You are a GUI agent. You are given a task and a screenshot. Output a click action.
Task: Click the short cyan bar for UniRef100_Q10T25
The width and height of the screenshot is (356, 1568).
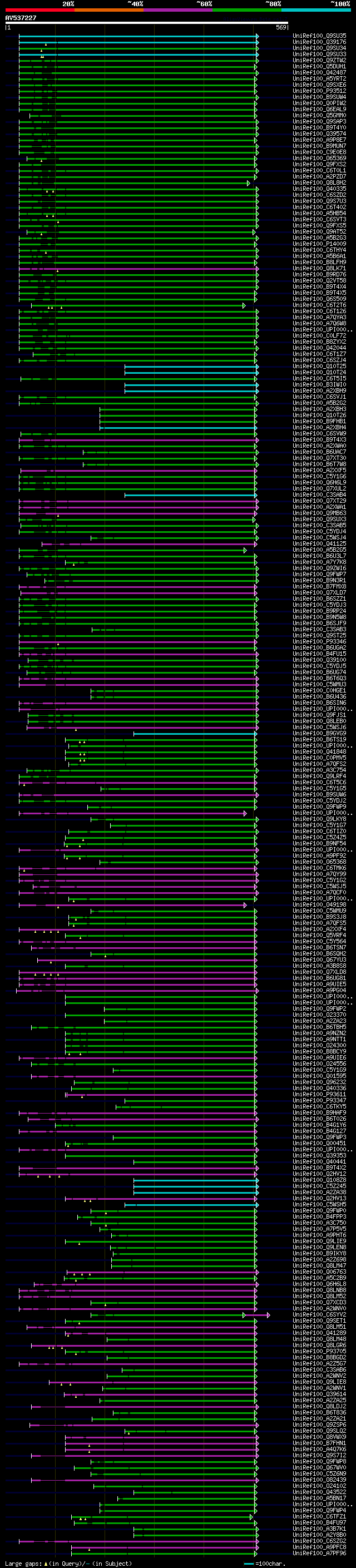pos(192,367)
